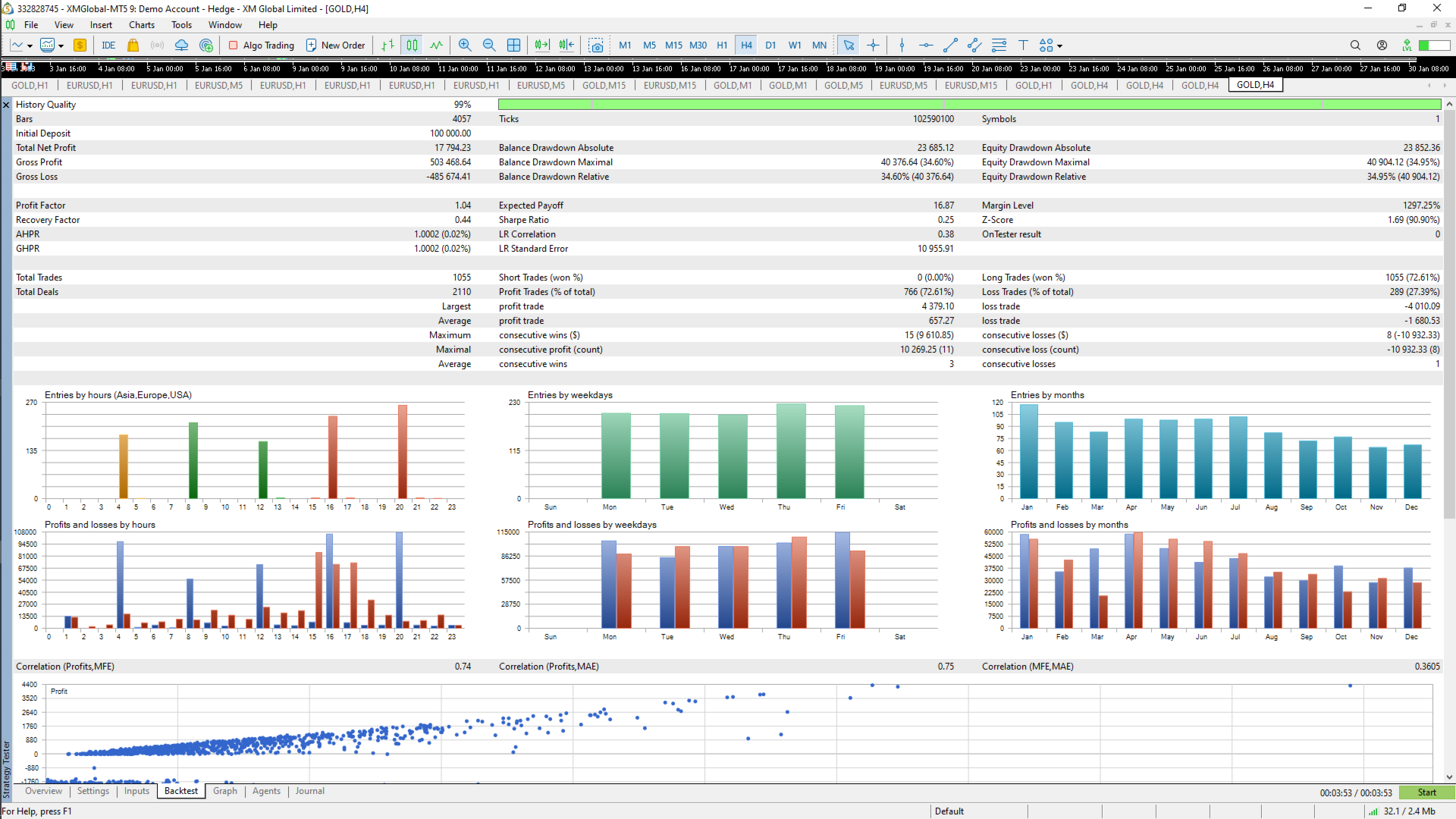Zoom out on the chart
This screenshot has width=1456, height=819.
click(x=489, y=45)
